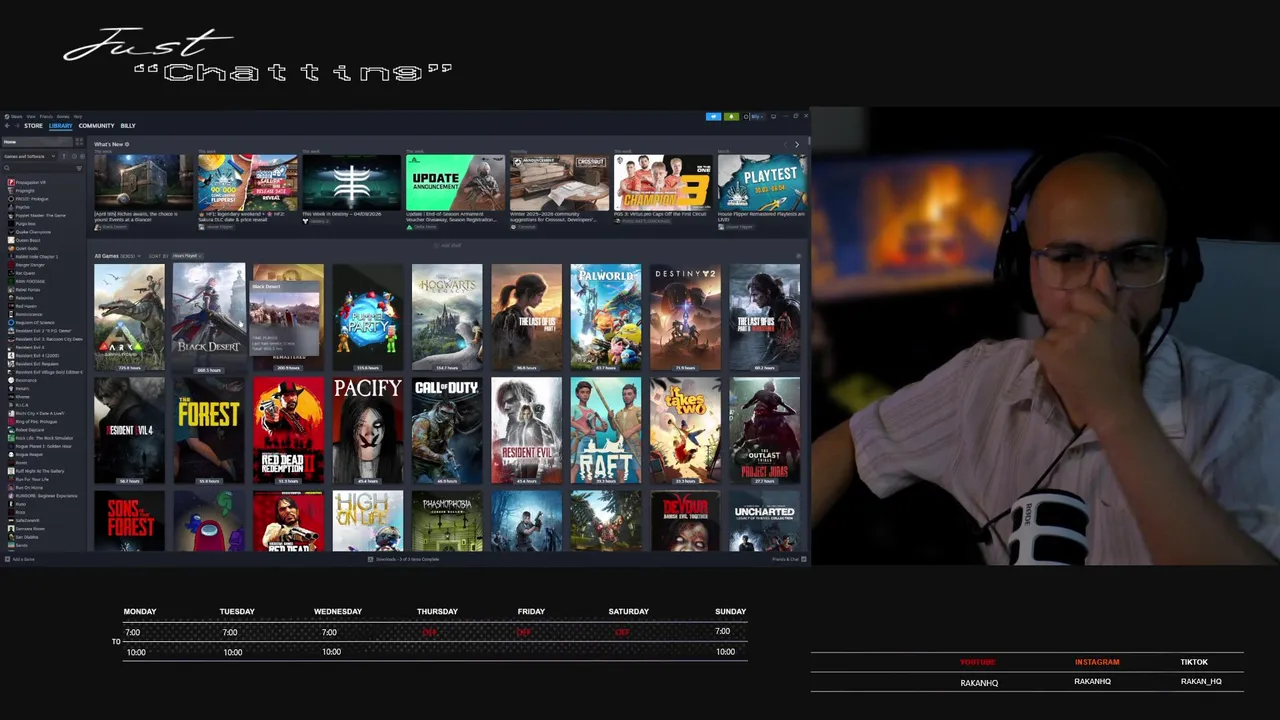Click the Big Picture mode monitor icon
This screenshot has width=1280, height=720.
pyautogui.click(x=773, y=116)
